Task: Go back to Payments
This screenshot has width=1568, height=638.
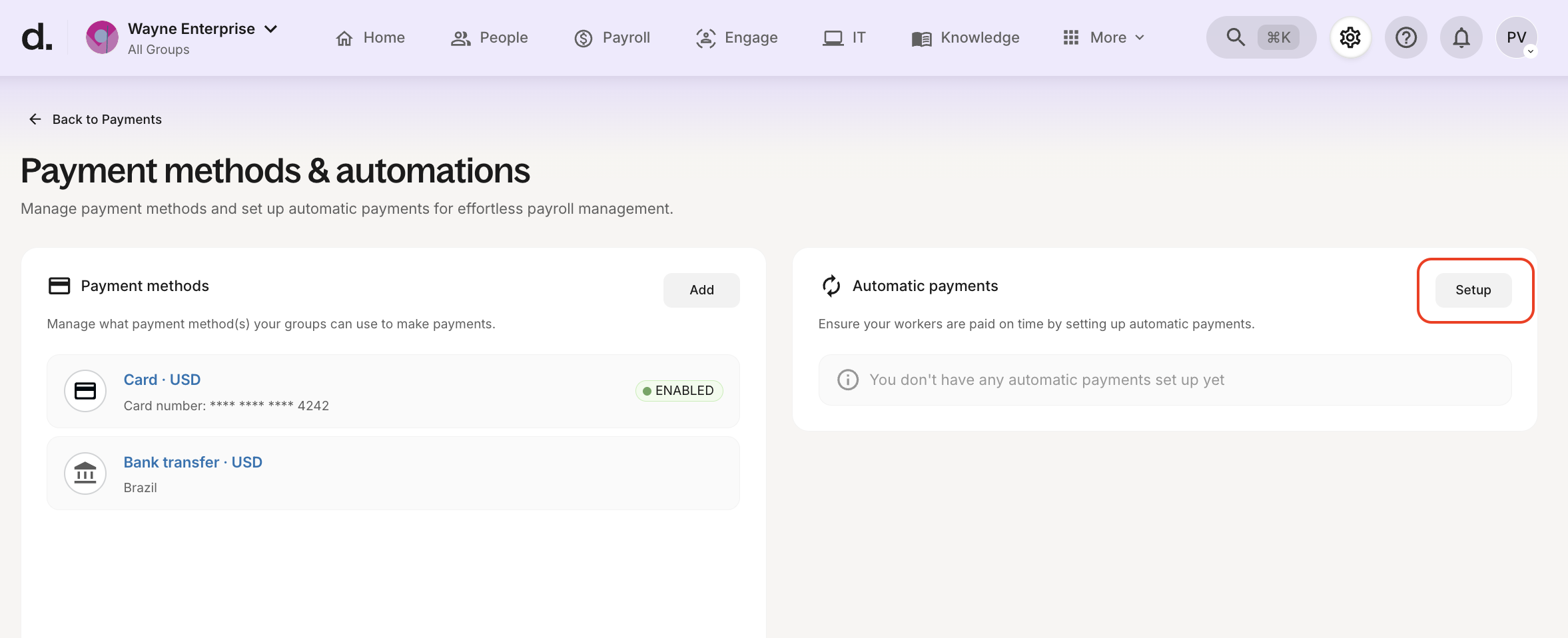Action: pyautogui.click(x=95, y=119)
